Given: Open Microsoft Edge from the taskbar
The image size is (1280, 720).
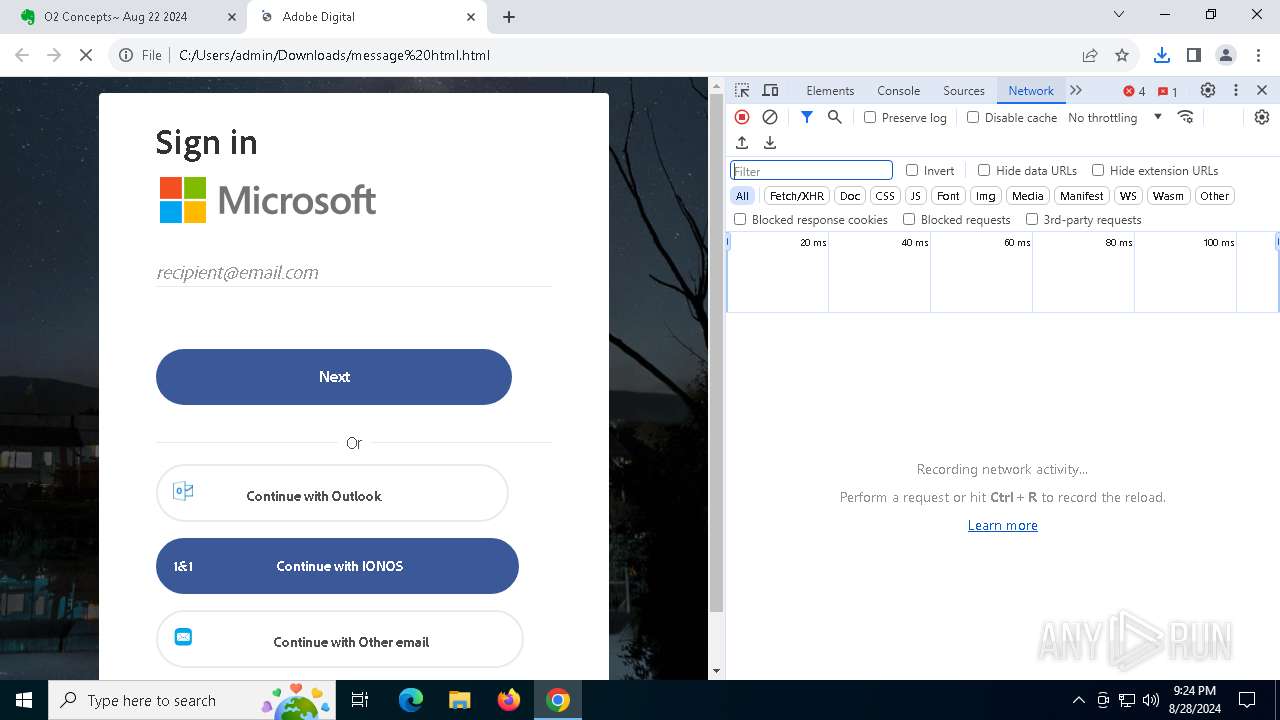Looking at the screenshot, I should tap(411, 700).
